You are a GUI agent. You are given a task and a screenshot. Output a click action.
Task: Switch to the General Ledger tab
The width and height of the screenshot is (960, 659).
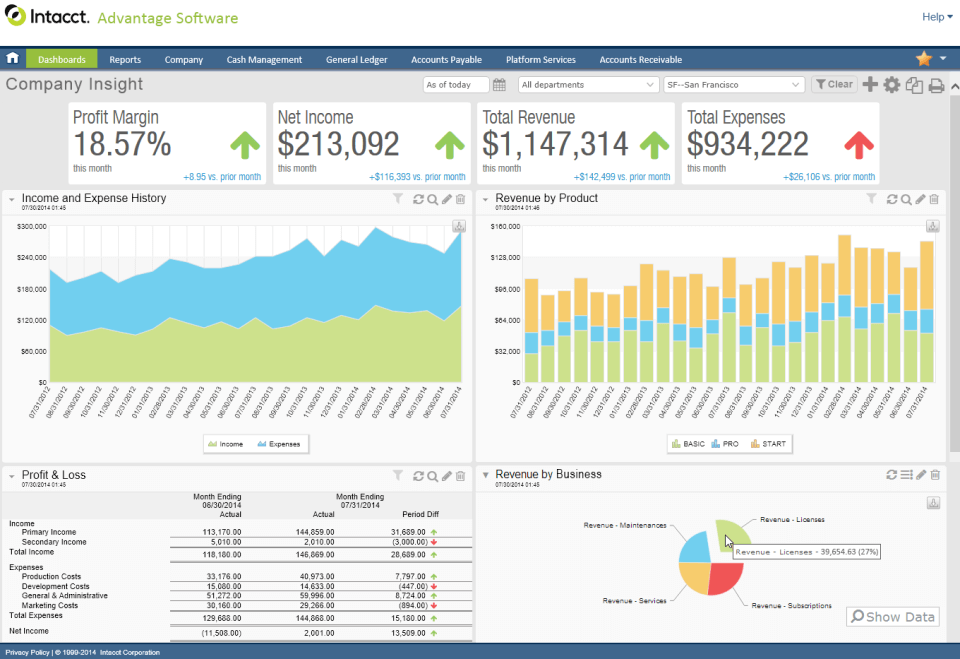[356, 59]
